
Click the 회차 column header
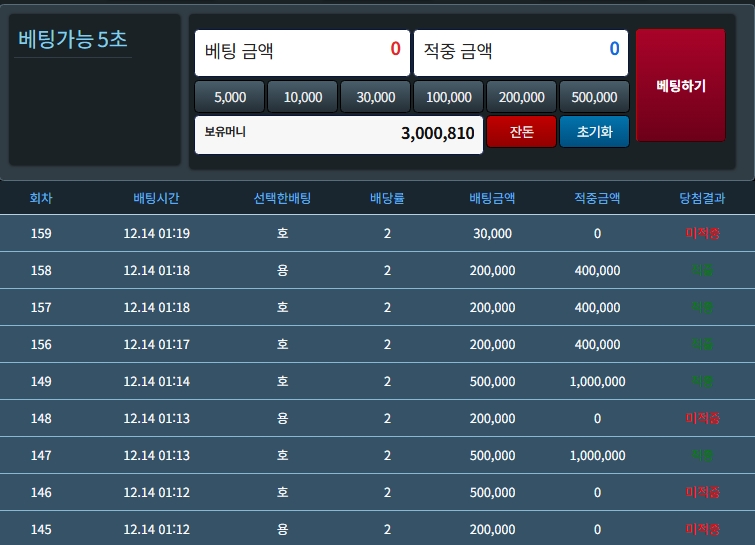point(41,198)
